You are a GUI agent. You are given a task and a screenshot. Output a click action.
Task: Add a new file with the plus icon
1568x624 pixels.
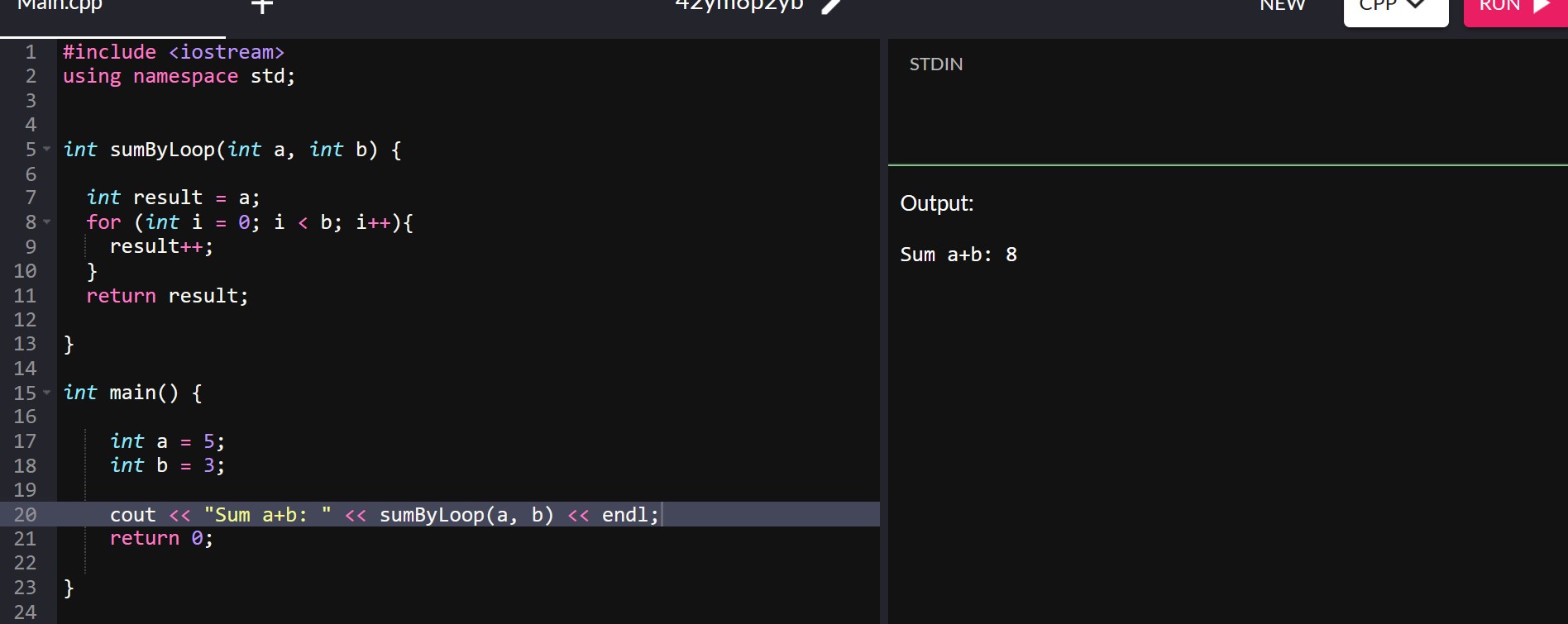point(262,6)
